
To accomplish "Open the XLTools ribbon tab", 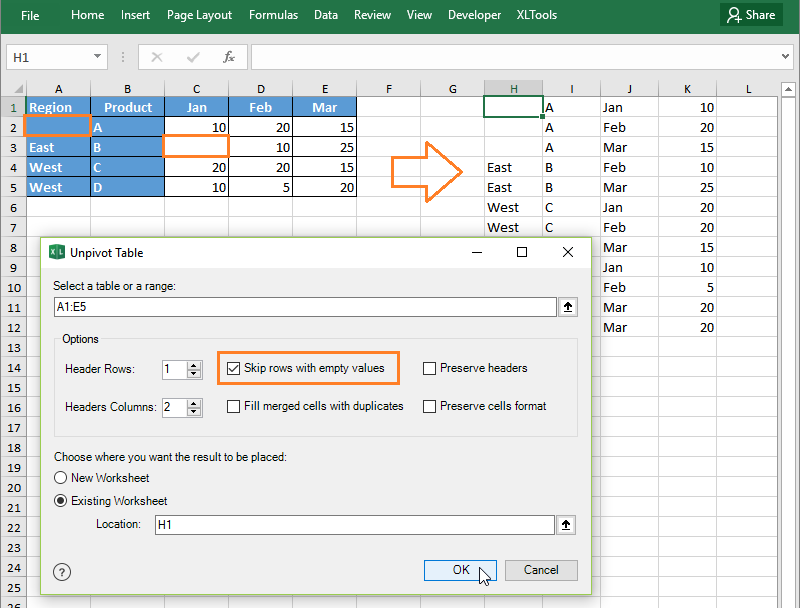I will click(536, 15).
